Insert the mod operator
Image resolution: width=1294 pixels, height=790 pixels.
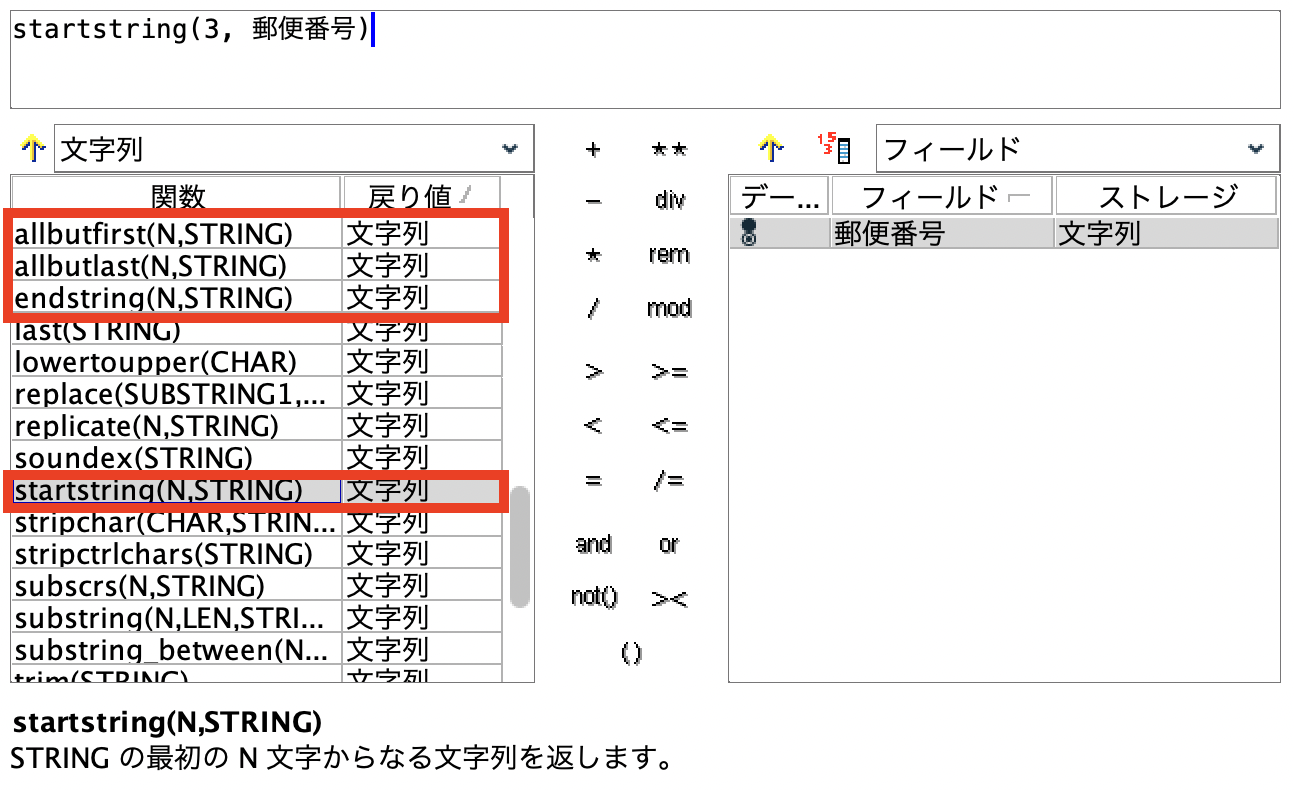(668, 308)
